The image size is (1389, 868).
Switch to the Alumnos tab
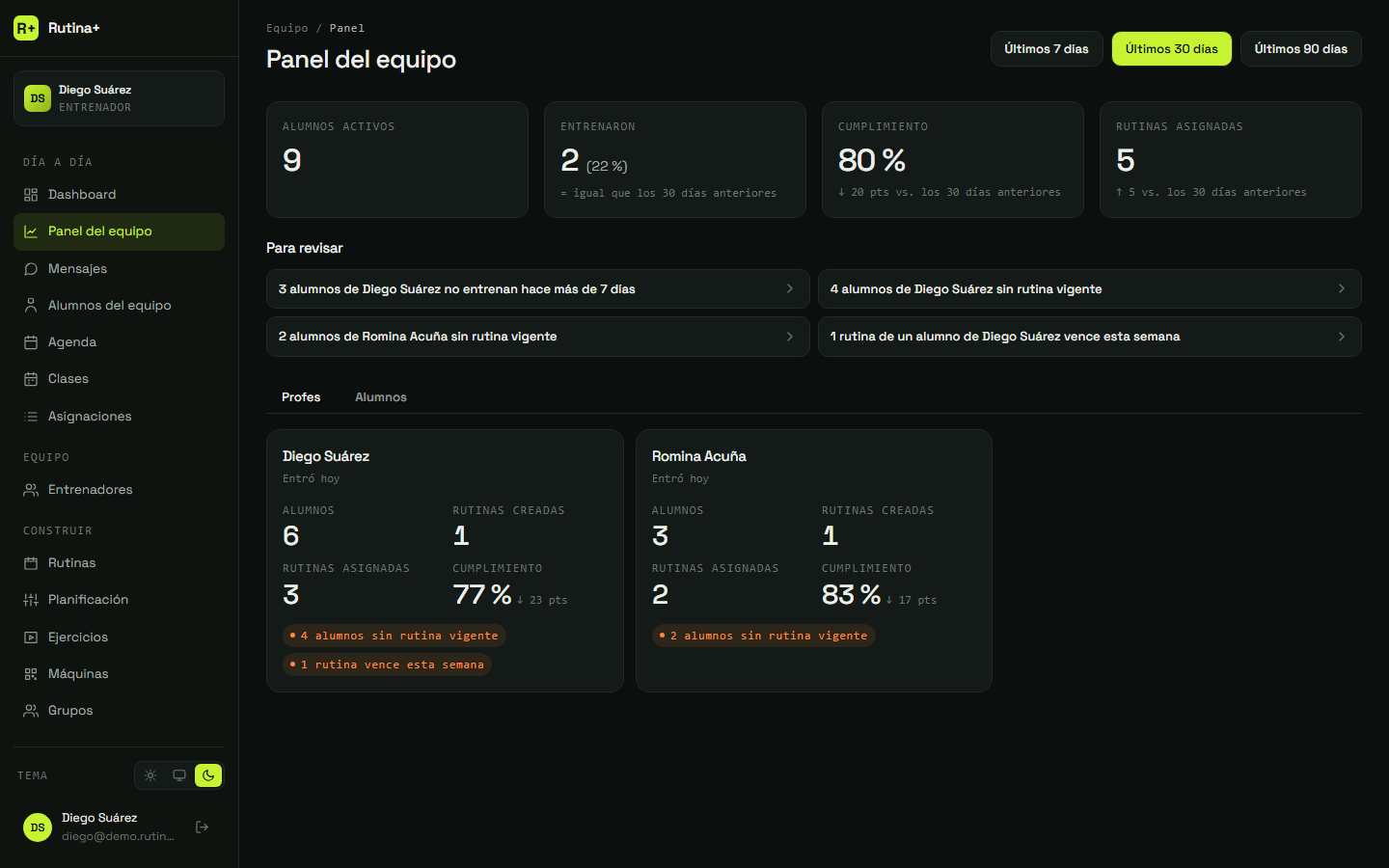tap(381, 397)
